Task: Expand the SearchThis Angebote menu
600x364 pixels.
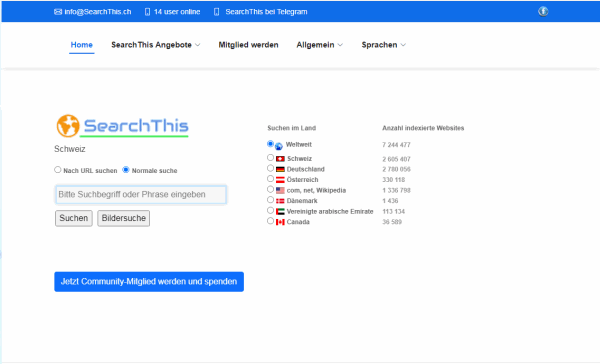Action: click(155, 45)
